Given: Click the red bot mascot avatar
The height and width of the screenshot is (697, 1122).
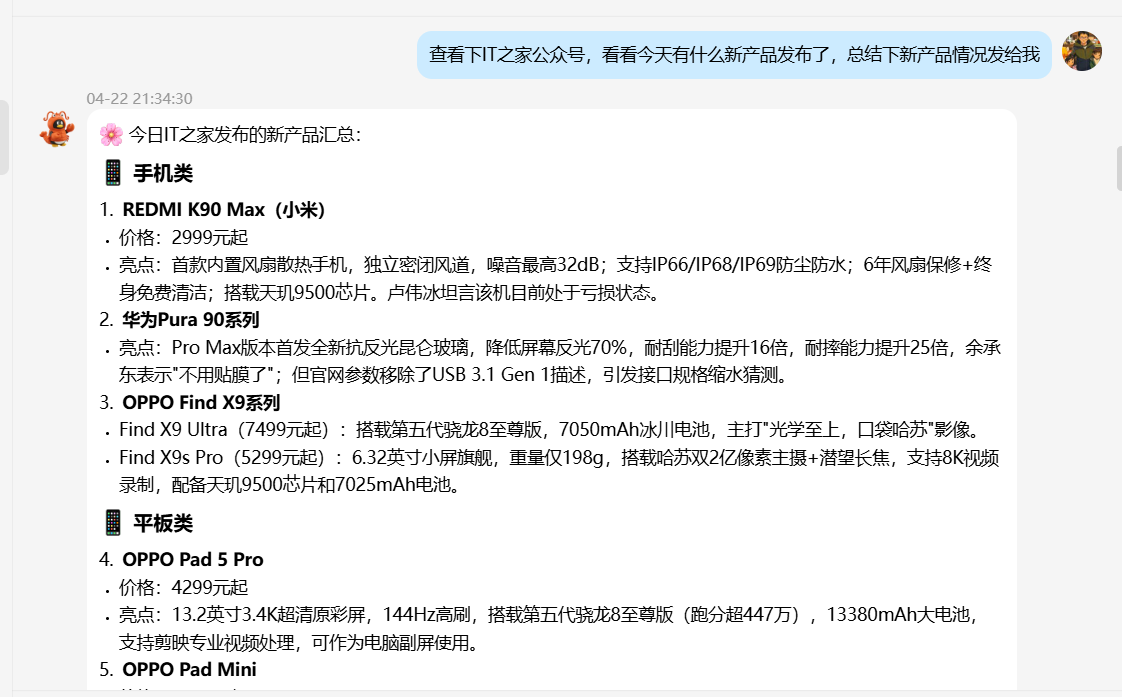Looking at the screenshot, I should pyautogui.click(x=57, y=129).
